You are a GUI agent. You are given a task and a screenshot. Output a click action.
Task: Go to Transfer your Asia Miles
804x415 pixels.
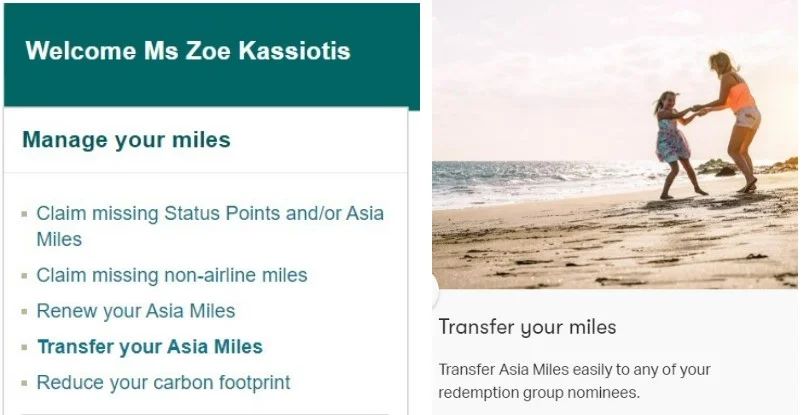pyautogui.click(x=149, y=348)
